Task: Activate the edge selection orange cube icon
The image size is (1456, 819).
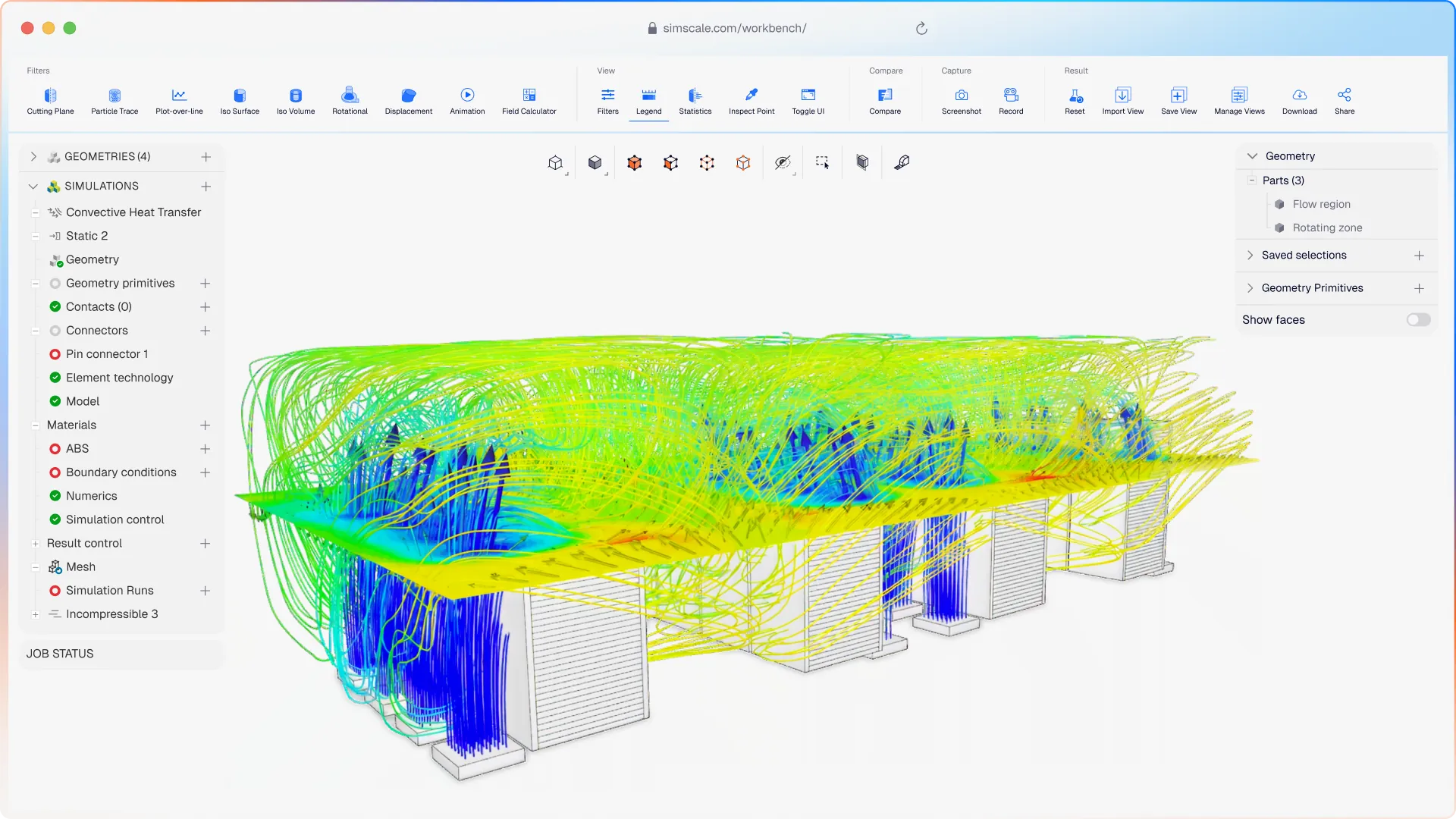Action: [x=743, y=162]
